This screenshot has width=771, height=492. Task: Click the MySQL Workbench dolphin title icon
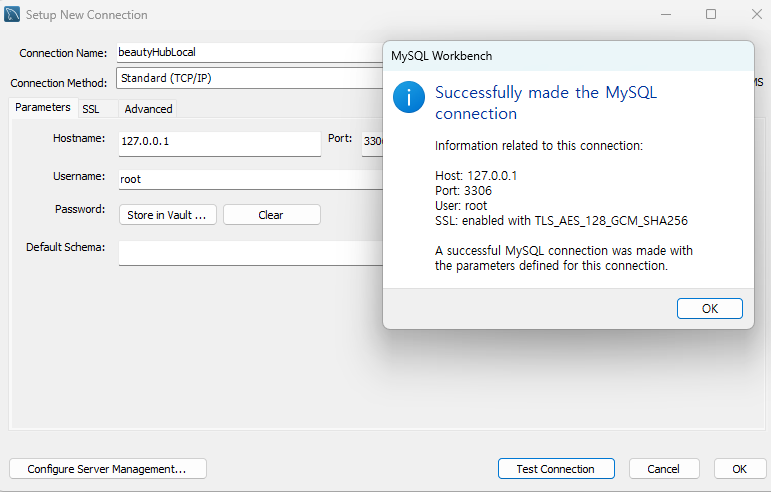[12, 14]
